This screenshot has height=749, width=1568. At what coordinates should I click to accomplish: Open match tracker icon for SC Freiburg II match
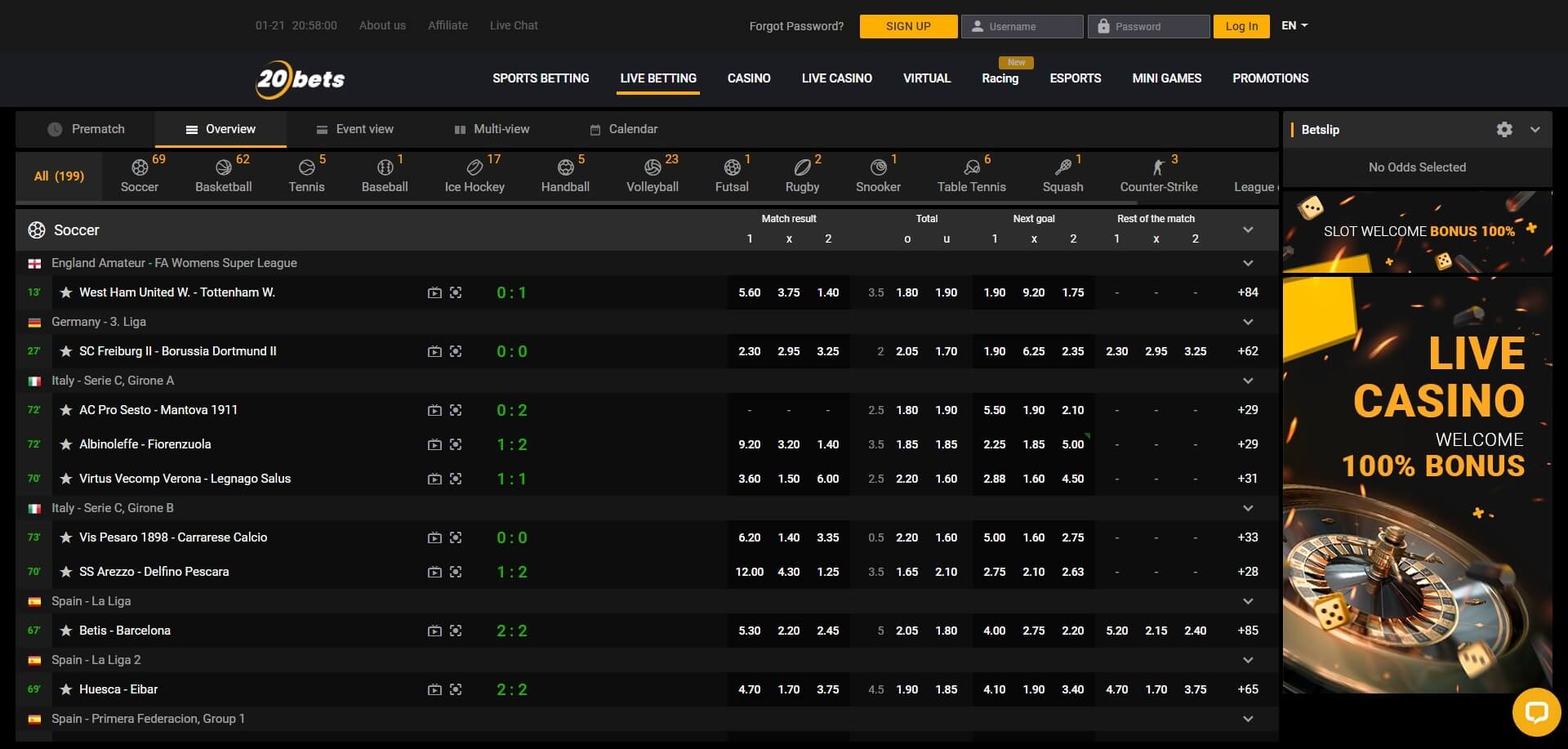[457, 351]
